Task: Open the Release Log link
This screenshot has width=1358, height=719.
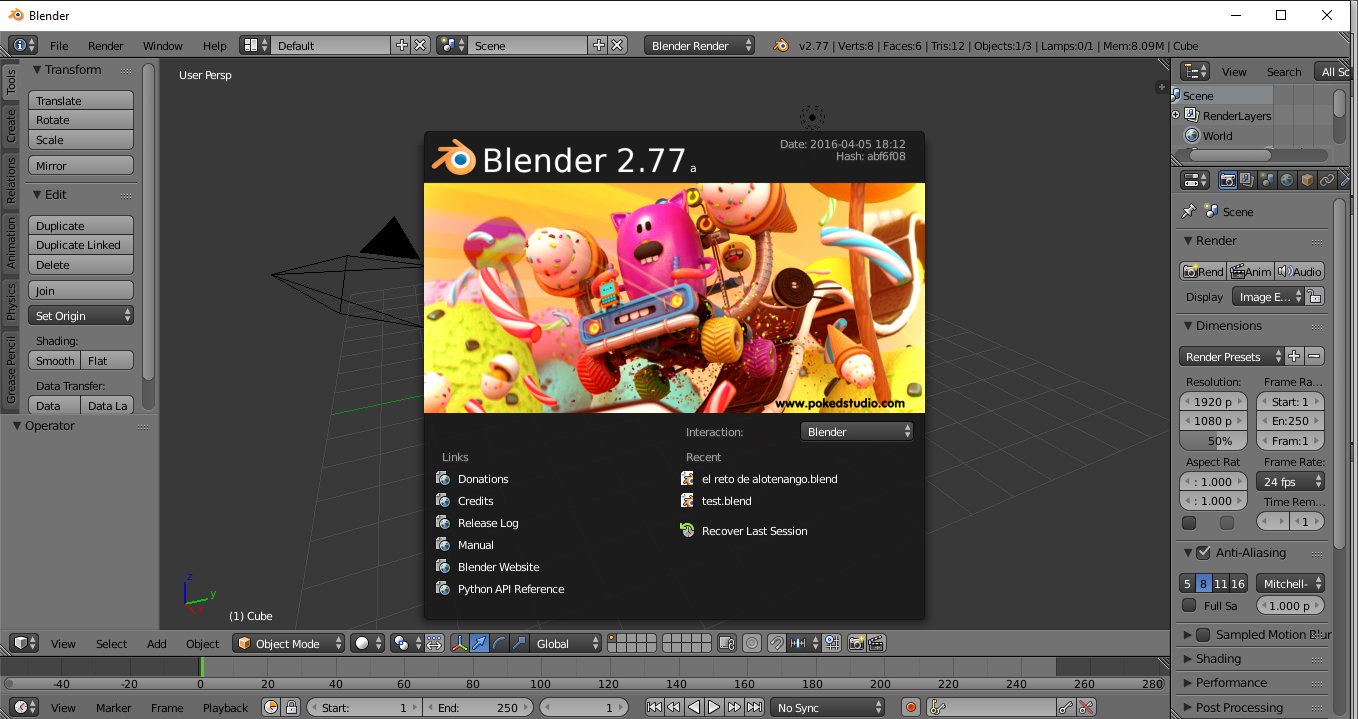Action: click(488, 523)
